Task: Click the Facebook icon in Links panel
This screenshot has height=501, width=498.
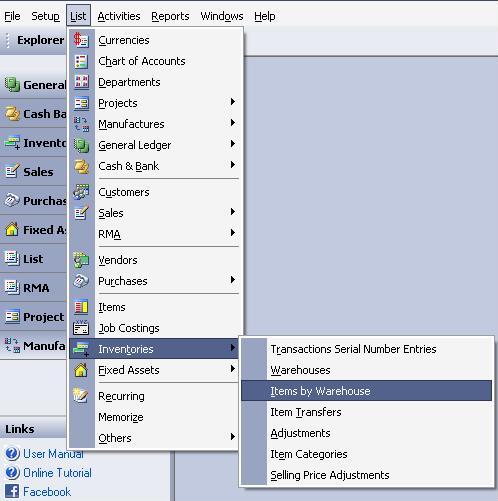Action: click(x=12, y=492)
